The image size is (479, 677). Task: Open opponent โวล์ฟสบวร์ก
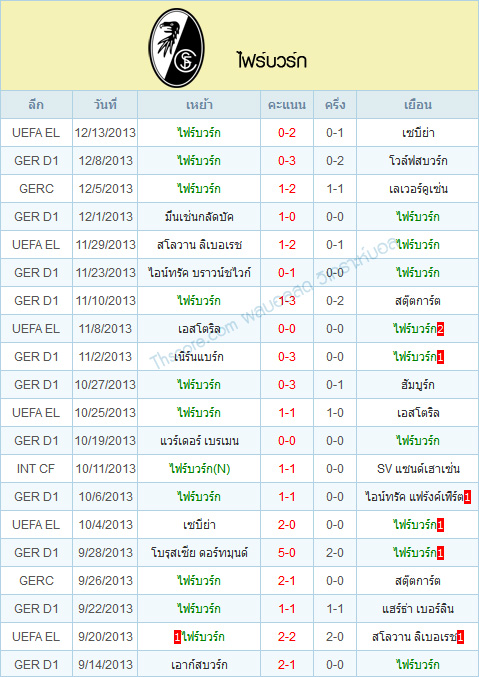[418, 161]
